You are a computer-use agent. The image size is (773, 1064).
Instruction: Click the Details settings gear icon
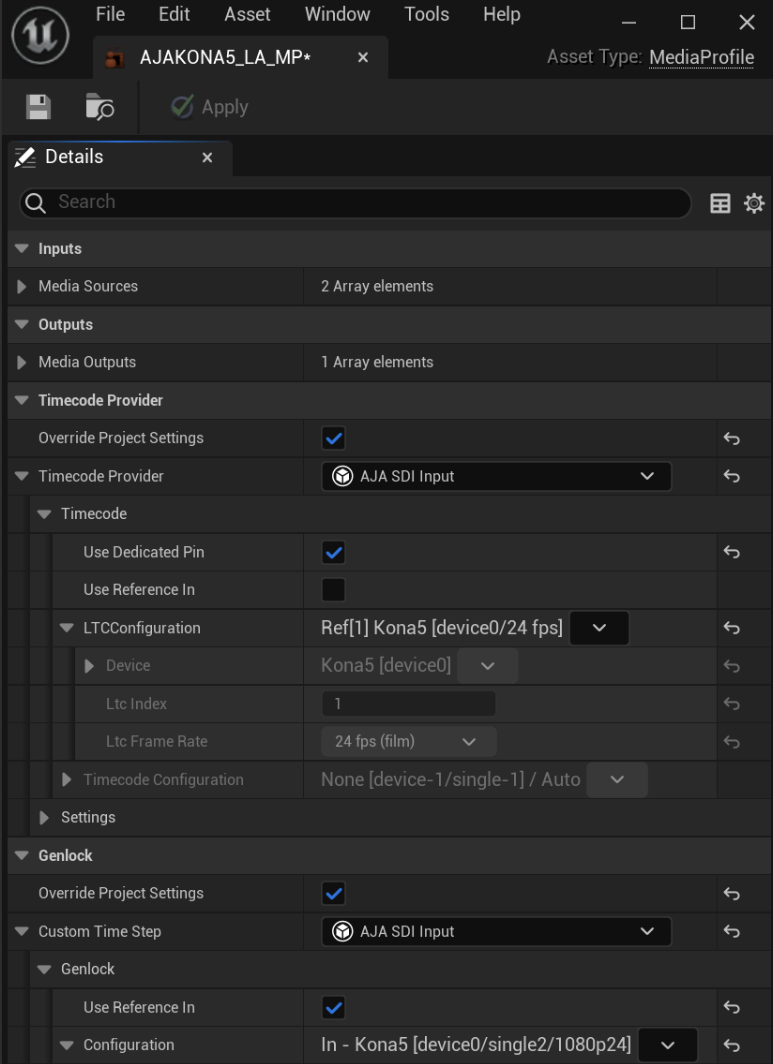click(x=753, y=202)
